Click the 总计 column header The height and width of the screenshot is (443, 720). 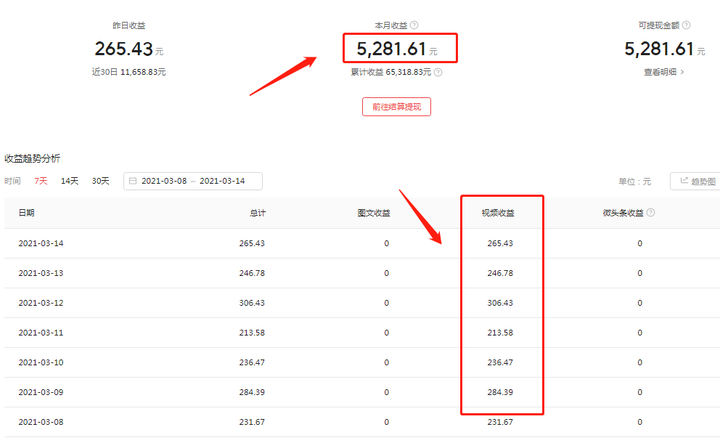click(257, 213)
